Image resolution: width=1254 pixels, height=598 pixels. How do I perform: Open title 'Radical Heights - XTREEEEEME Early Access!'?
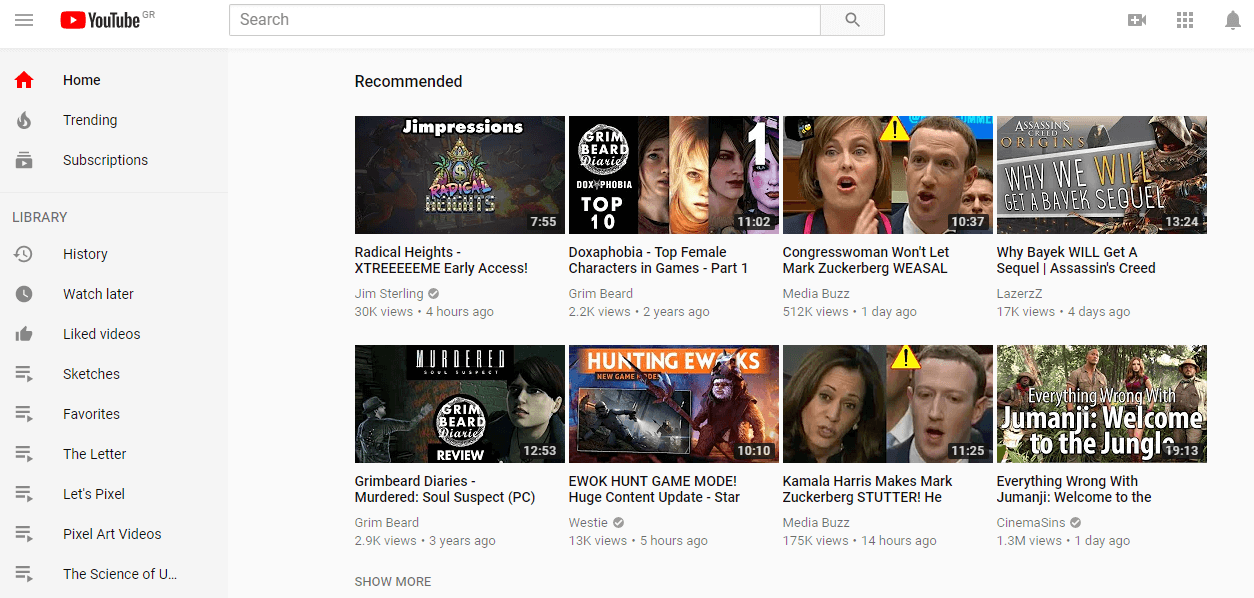441,260
